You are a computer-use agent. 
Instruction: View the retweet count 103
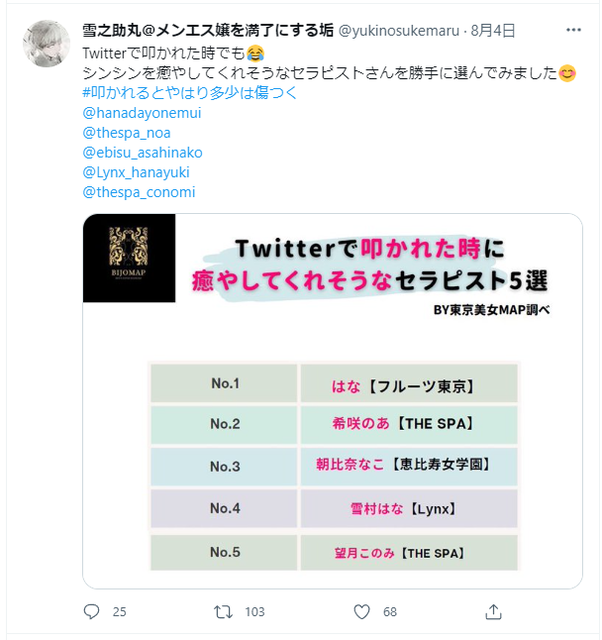tap(255, 611)
